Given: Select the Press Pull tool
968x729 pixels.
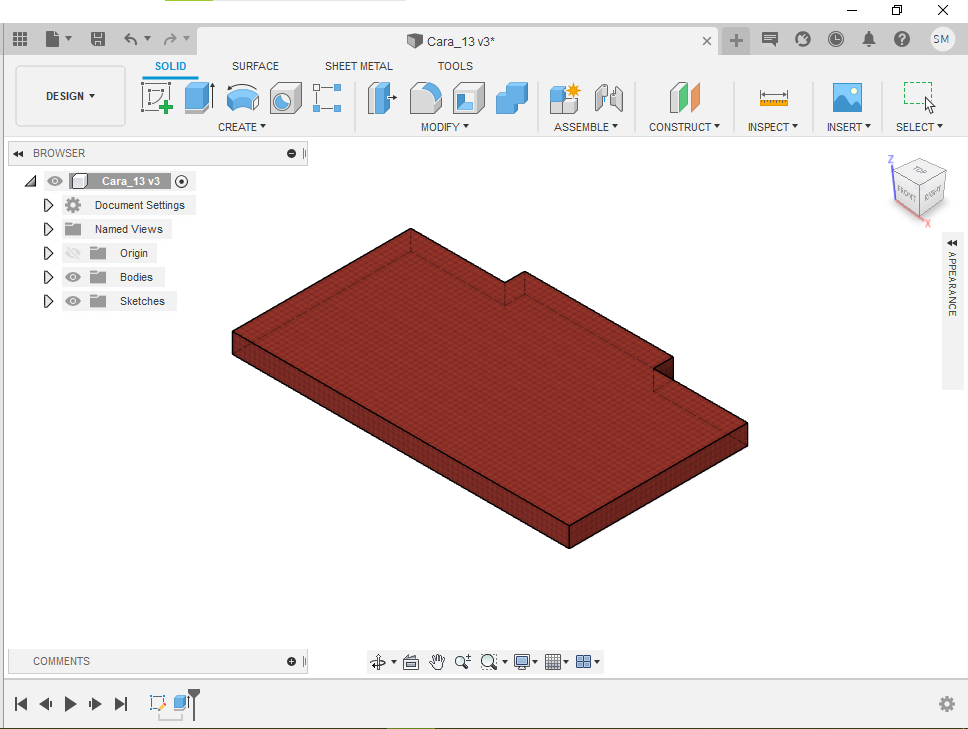Looking at the screenshot, I should (x=382, y=98).
